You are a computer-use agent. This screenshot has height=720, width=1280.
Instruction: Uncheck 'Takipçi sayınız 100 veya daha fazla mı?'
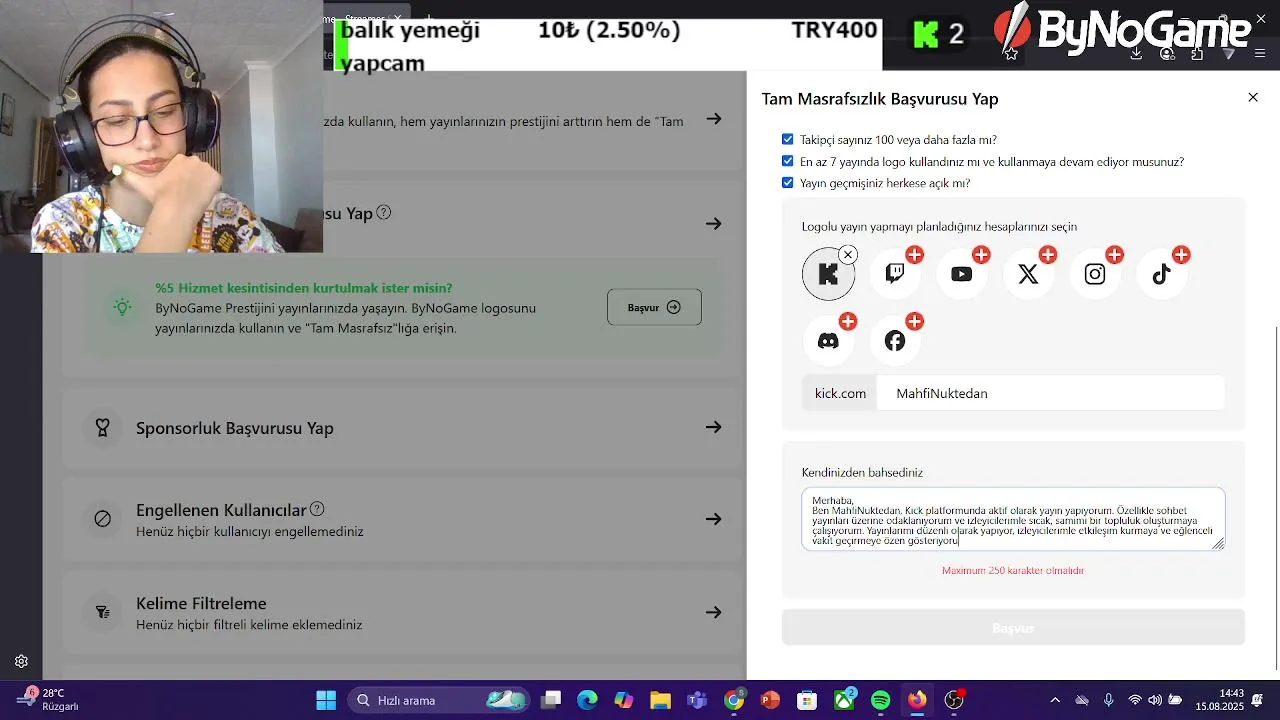788,139
